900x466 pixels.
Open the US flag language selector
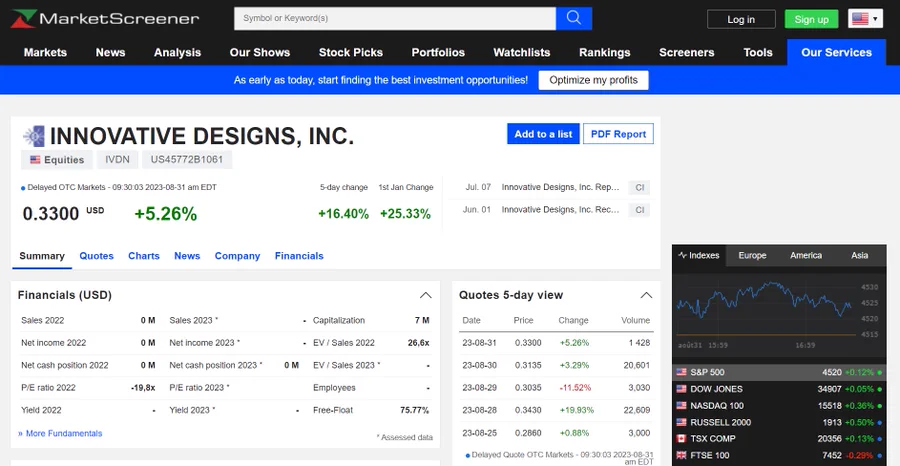(x=865, y=19)
